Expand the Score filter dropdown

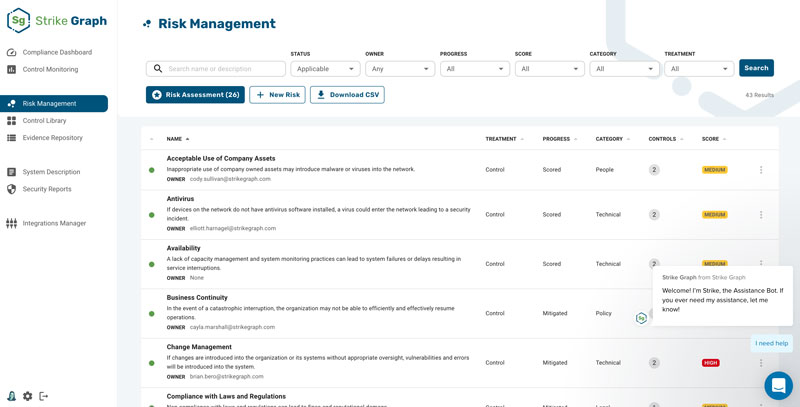tap(549, 69)
